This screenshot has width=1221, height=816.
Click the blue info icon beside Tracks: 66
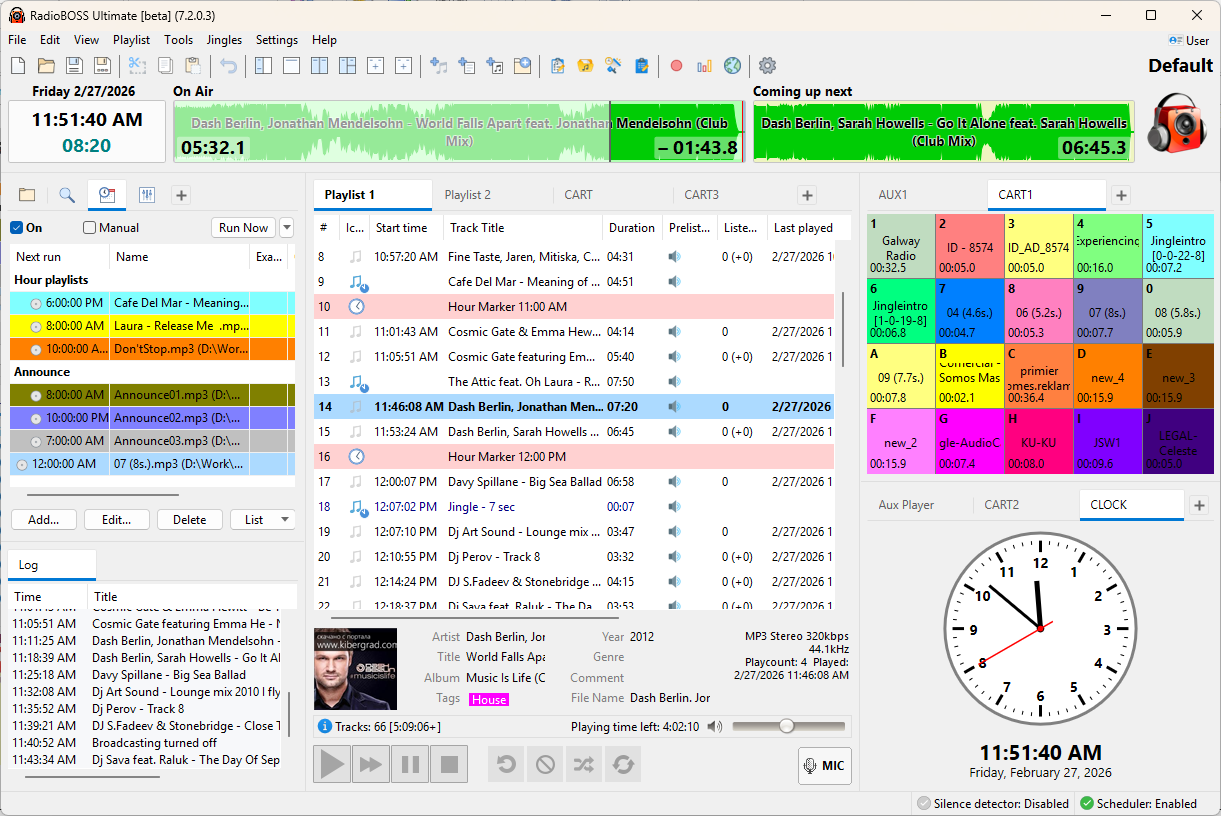(324, 727)
